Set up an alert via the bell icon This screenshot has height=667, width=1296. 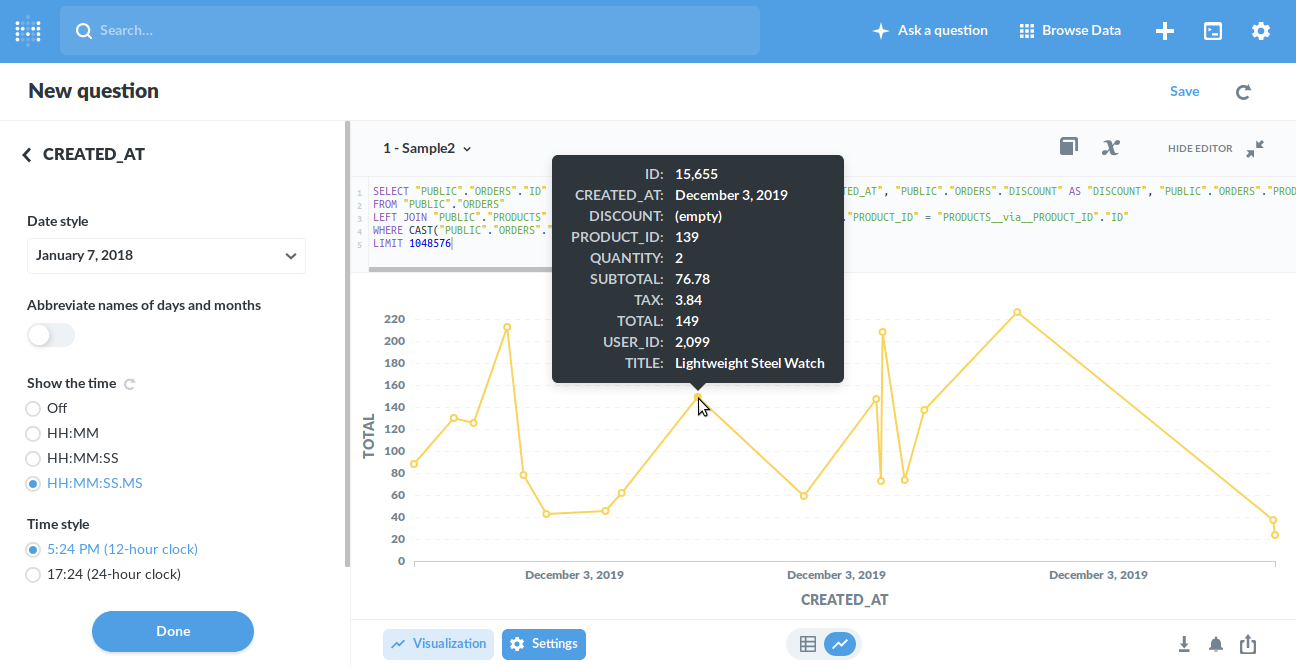point(1216,644)
